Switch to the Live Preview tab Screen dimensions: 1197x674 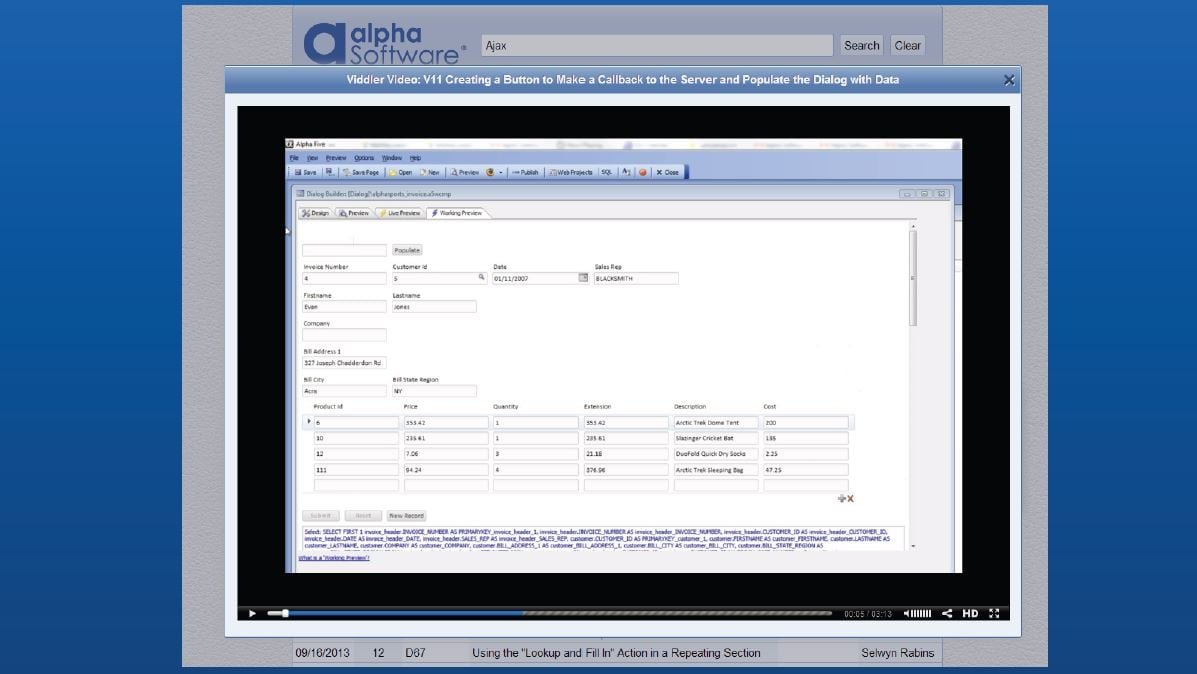click(400, 213)
